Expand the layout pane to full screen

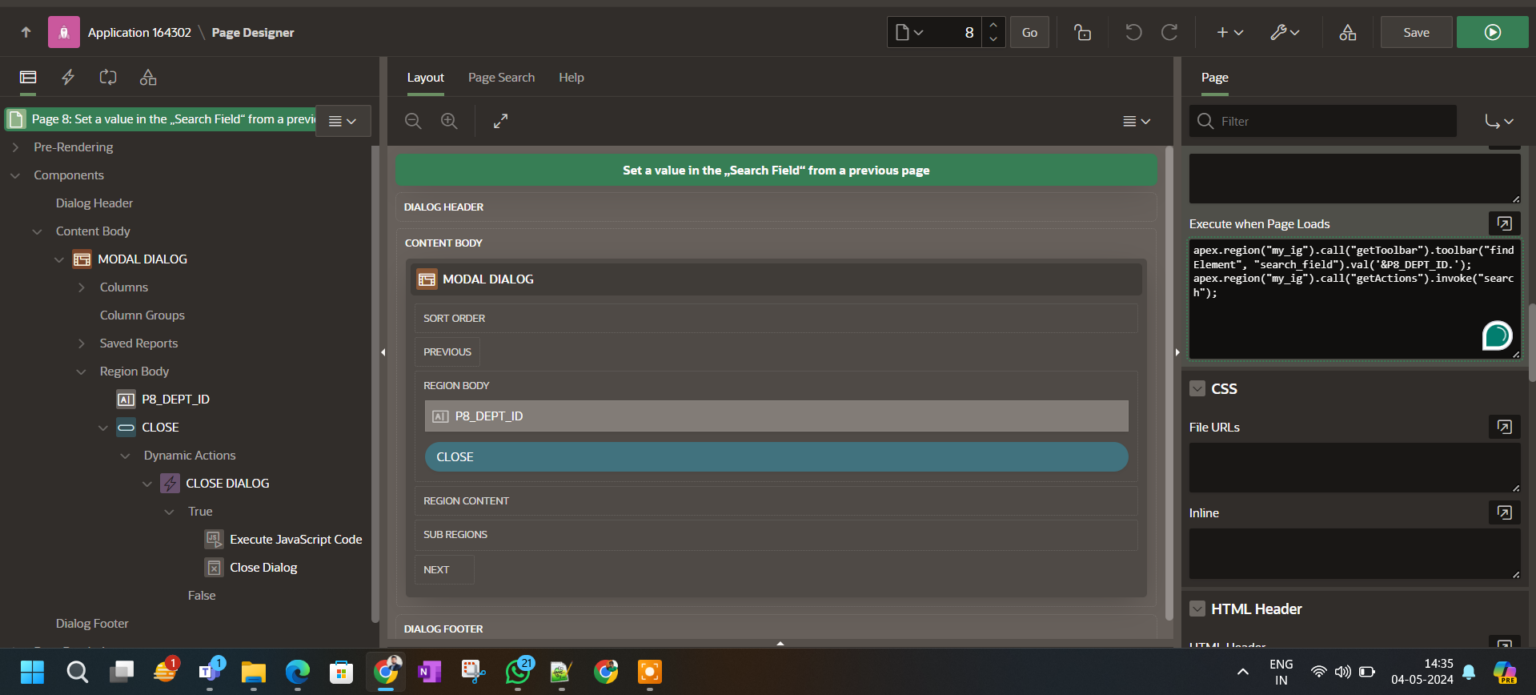point(500,120)
